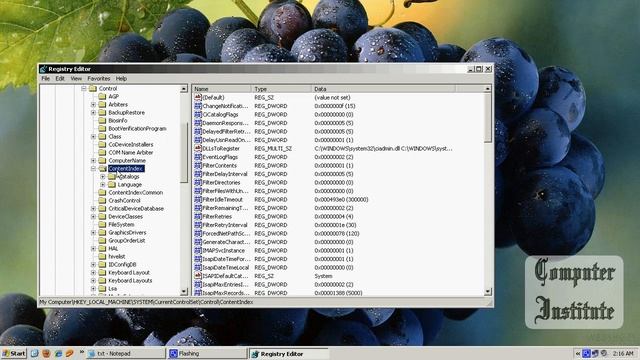Viewport: 640px width, 360px height.
Task: Expand the CriticalDeviceDatabase key
Action: (x=93, y=209)
